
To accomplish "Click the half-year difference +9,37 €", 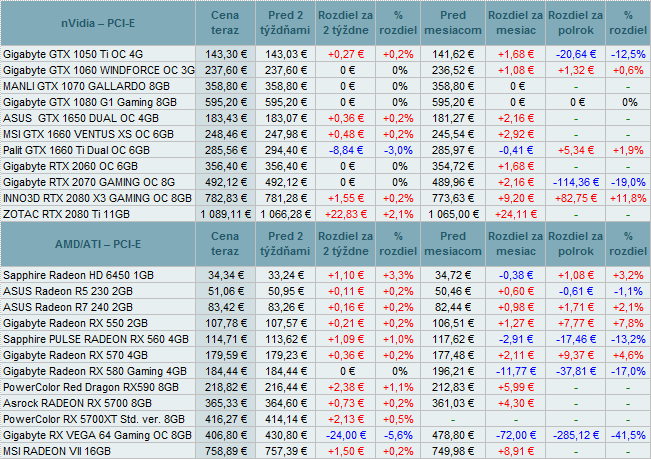I will (576, 355).
